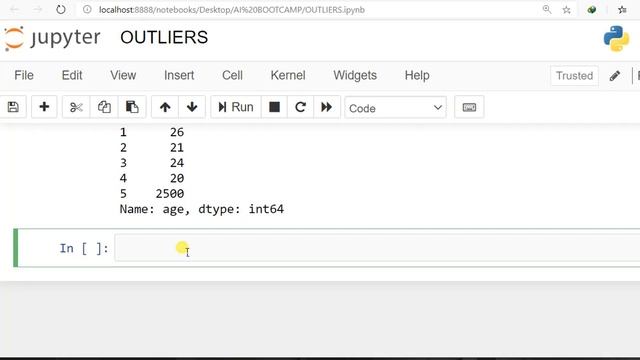Viewport: 640px width, 360px height.
Task: Move the selected cell down
Action: [192, 107]
